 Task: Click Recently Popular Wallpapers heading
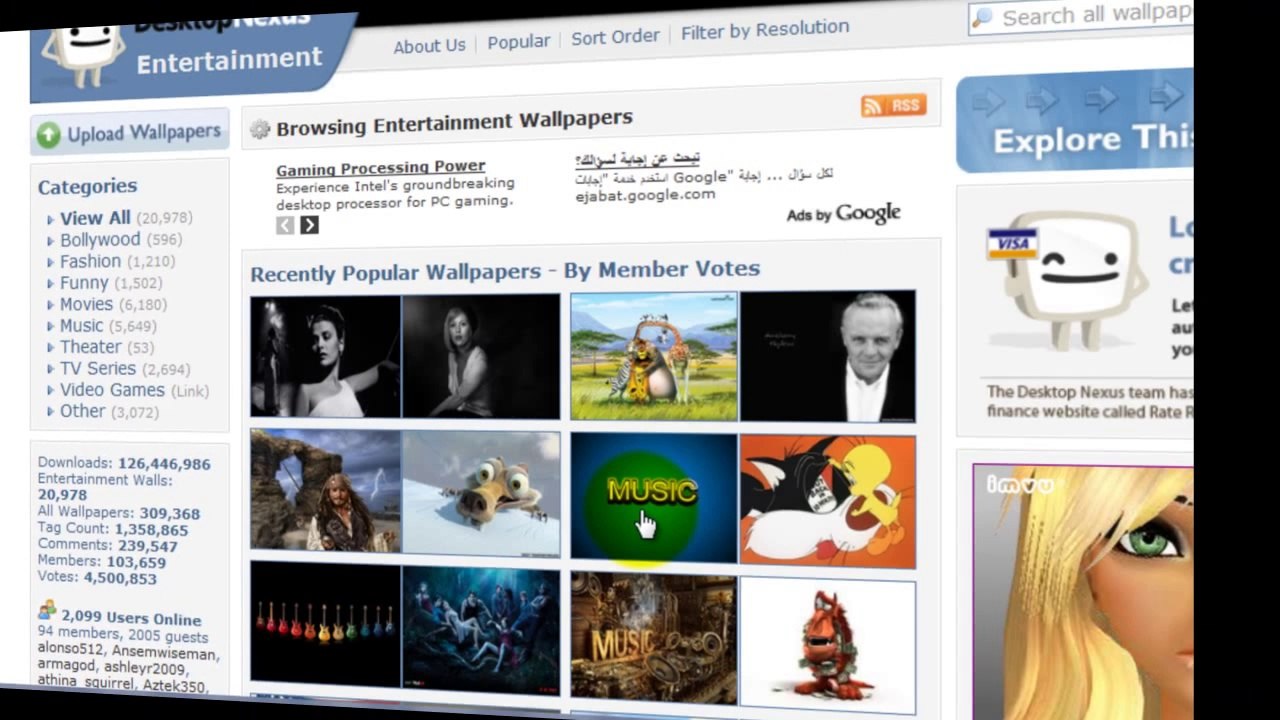[x=505, y=271]
